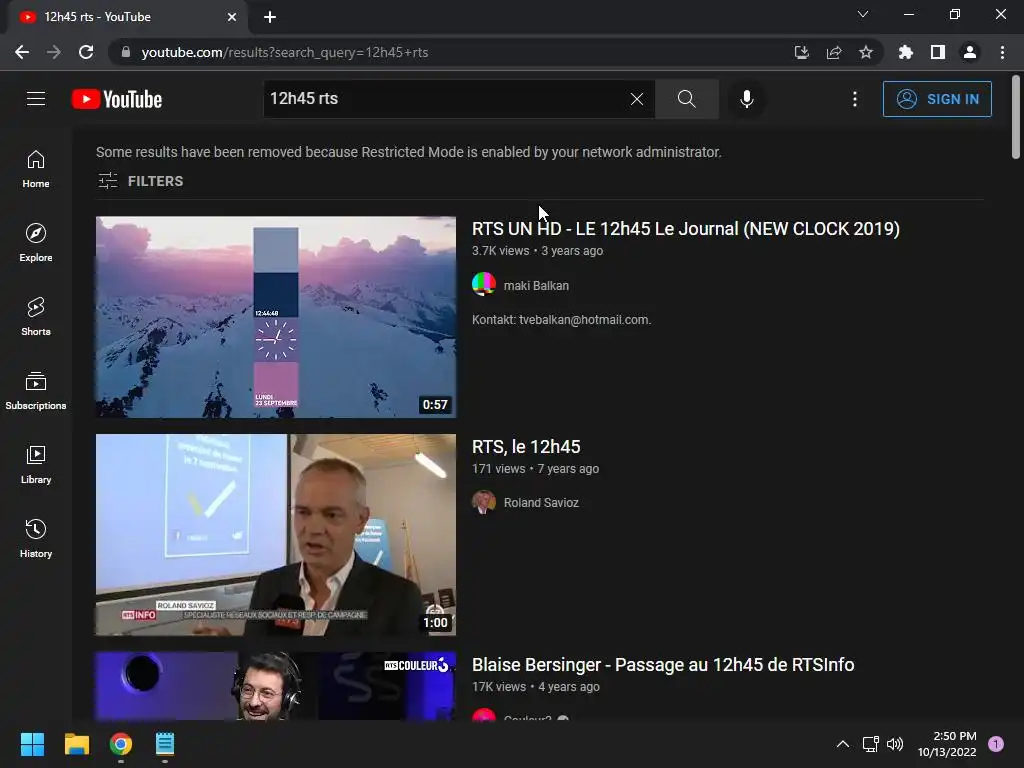Image resolution: width=1024 pixels, height=768 pixels.
Task: Open Notepad taskbar icon
Action: [x=165, y=744]
